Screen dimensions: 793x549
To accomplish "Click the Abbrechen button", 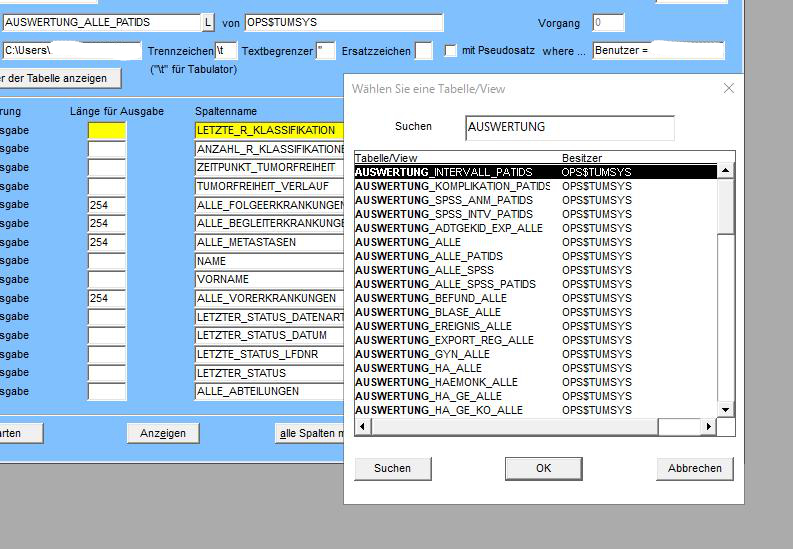I will tap(694, 468).
